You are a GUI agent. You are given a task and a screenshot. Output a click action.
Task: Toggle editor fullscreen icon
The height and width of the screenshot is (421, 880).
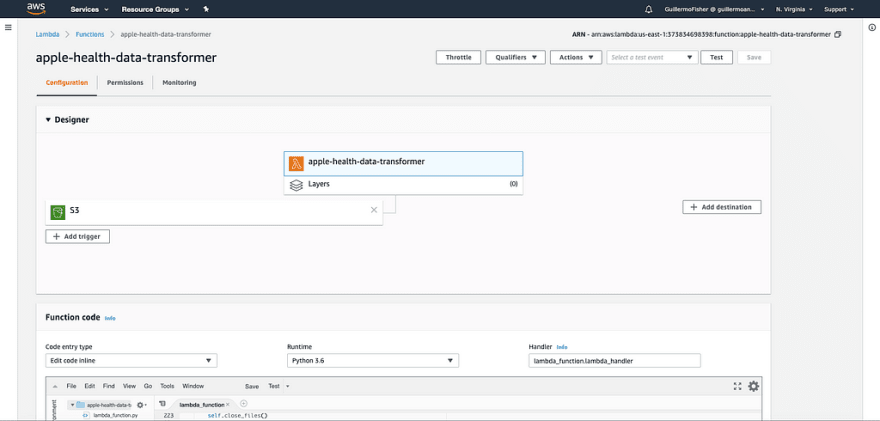point(737,386)
